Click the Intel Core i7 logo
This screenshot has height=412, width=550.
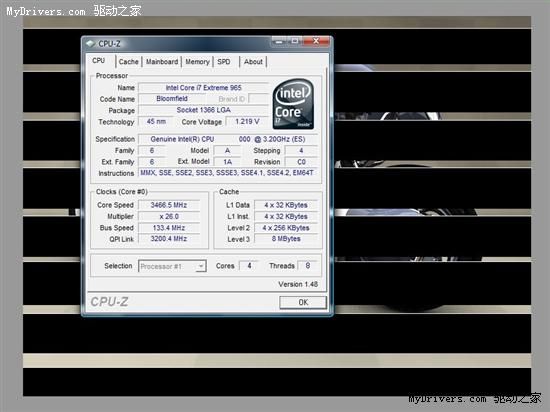(293, 104)
